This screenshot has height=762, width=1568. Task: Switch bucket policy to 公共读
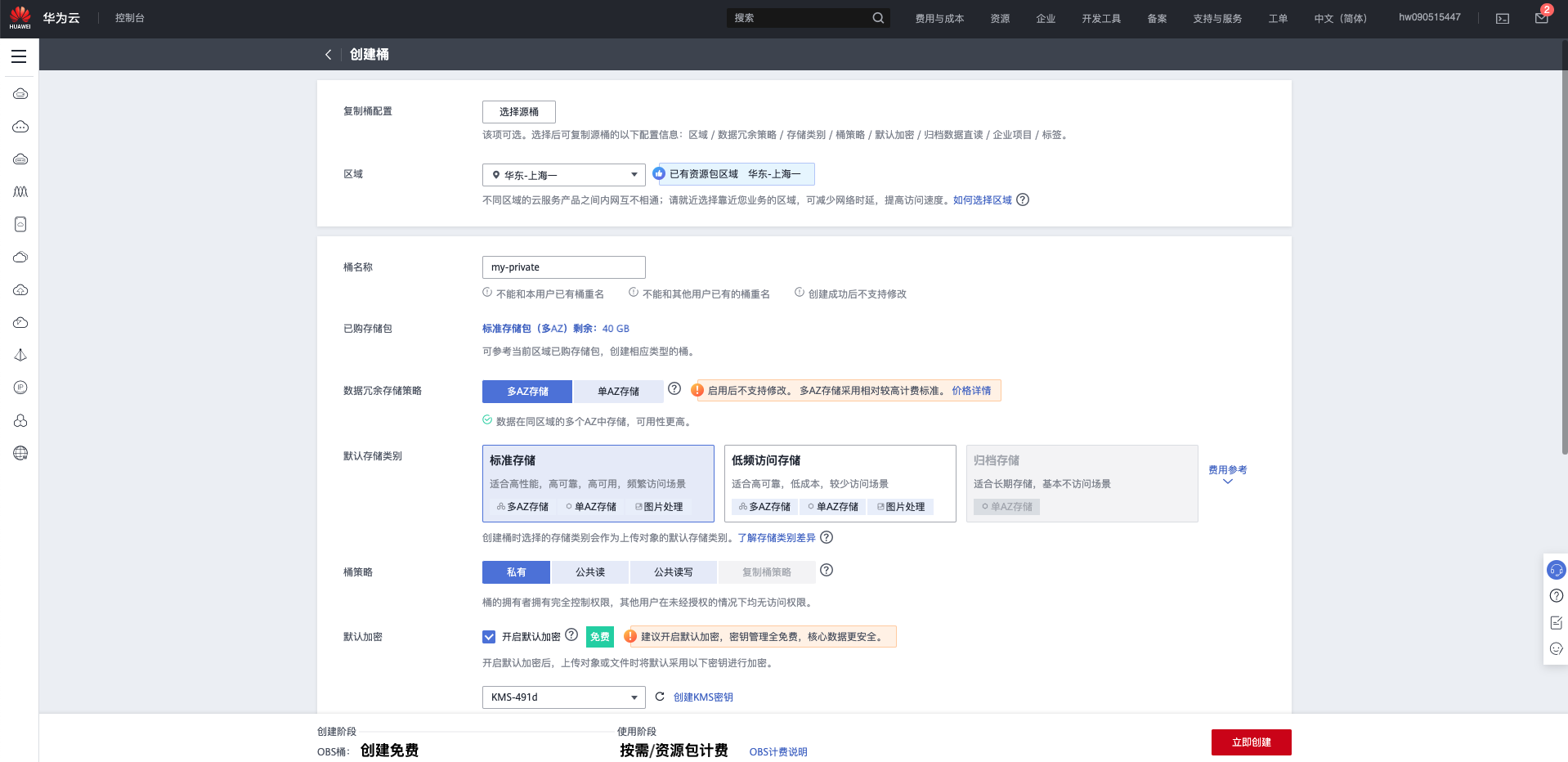click(x=590, y=571)
